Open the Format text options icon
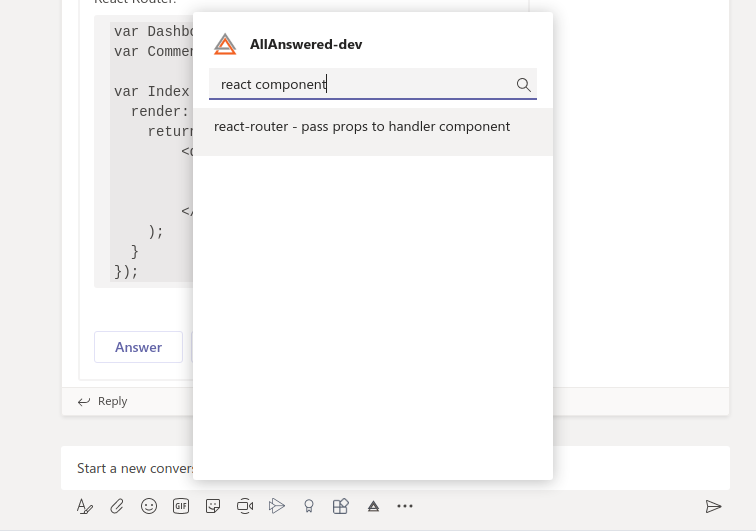Screen dimensions: 756x531 (84, 506)
